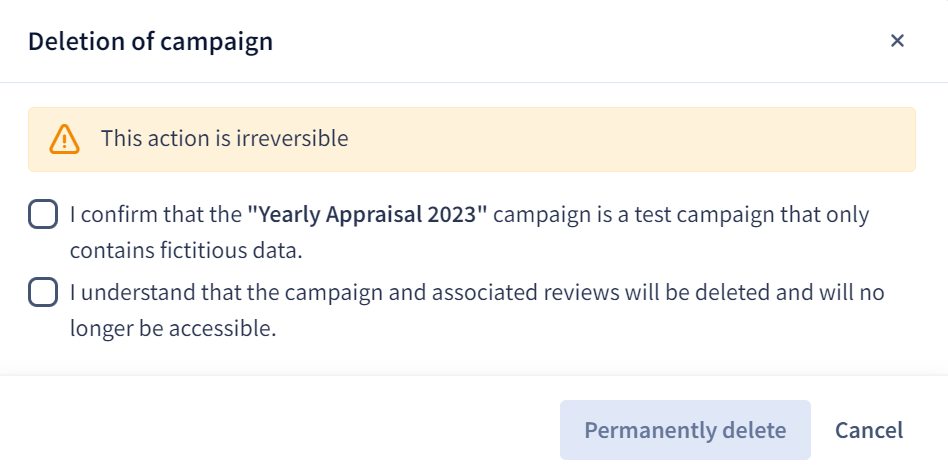
Task: Tick the 'I understand' reviews deletion checkbox
Action: (x=43, y=292)
